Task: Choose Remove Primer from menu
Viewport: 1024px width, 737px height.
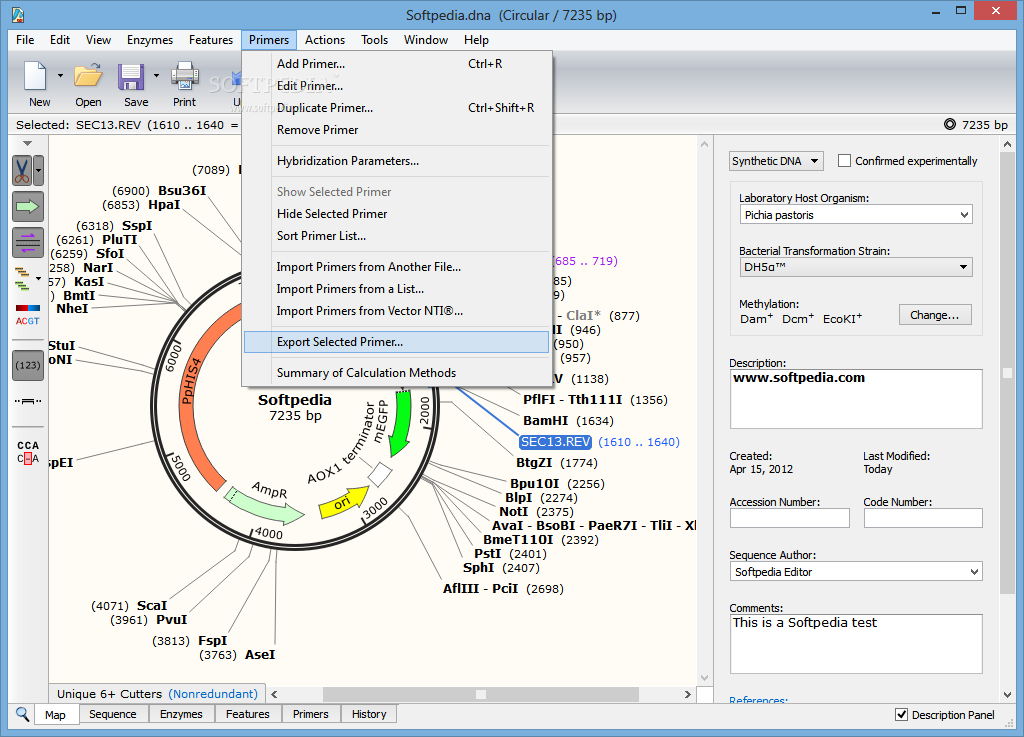Action: tap(397, 130)
